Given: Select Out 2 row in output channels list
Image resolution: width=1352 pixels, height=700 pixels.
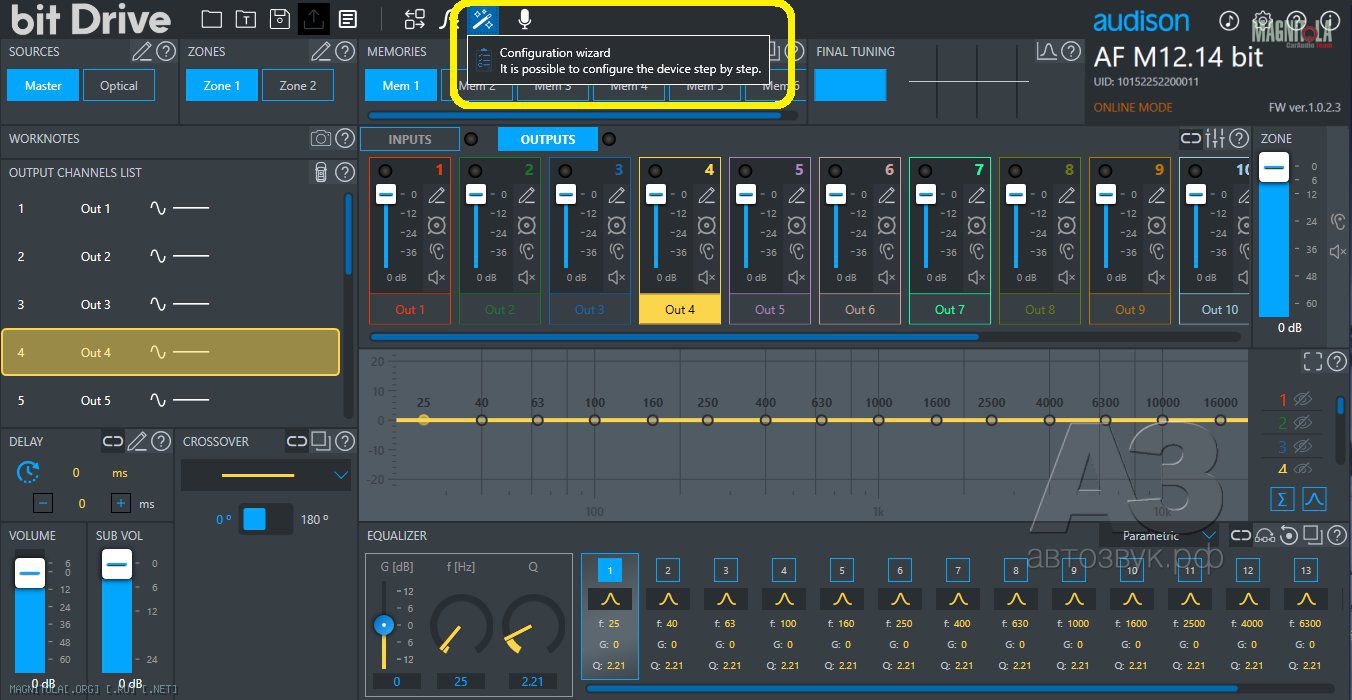Looking at the screenshot, I should [171, 257].
